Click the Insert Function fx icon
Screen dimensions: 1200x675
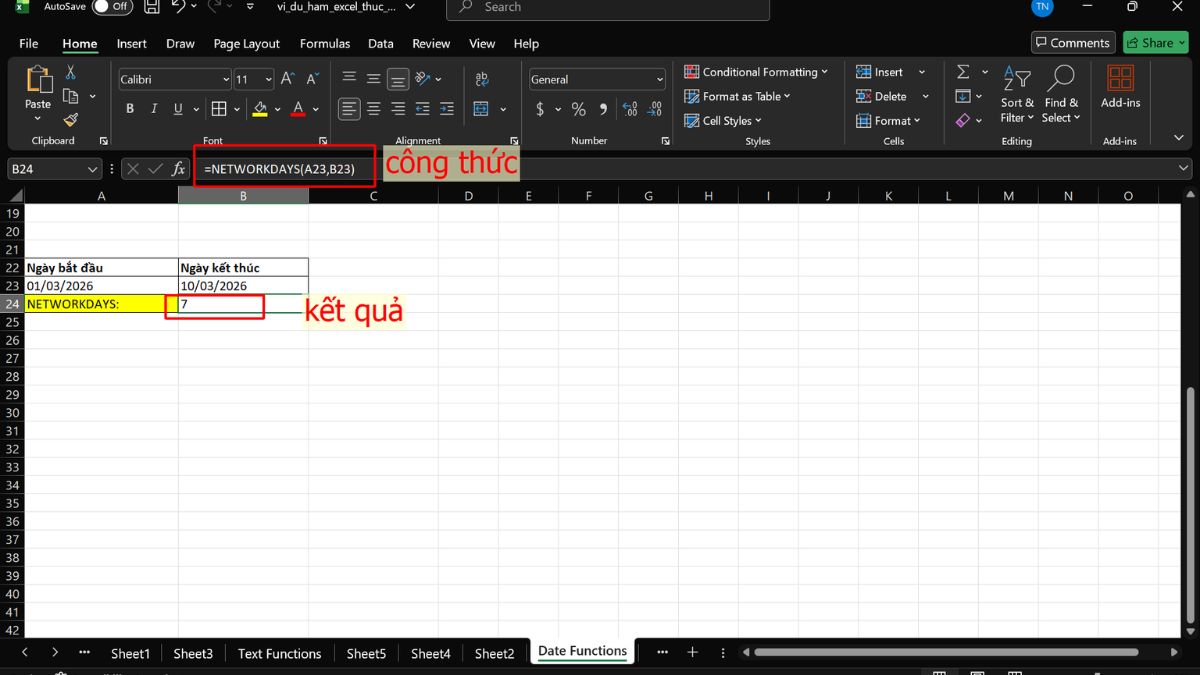coord(178,169)
